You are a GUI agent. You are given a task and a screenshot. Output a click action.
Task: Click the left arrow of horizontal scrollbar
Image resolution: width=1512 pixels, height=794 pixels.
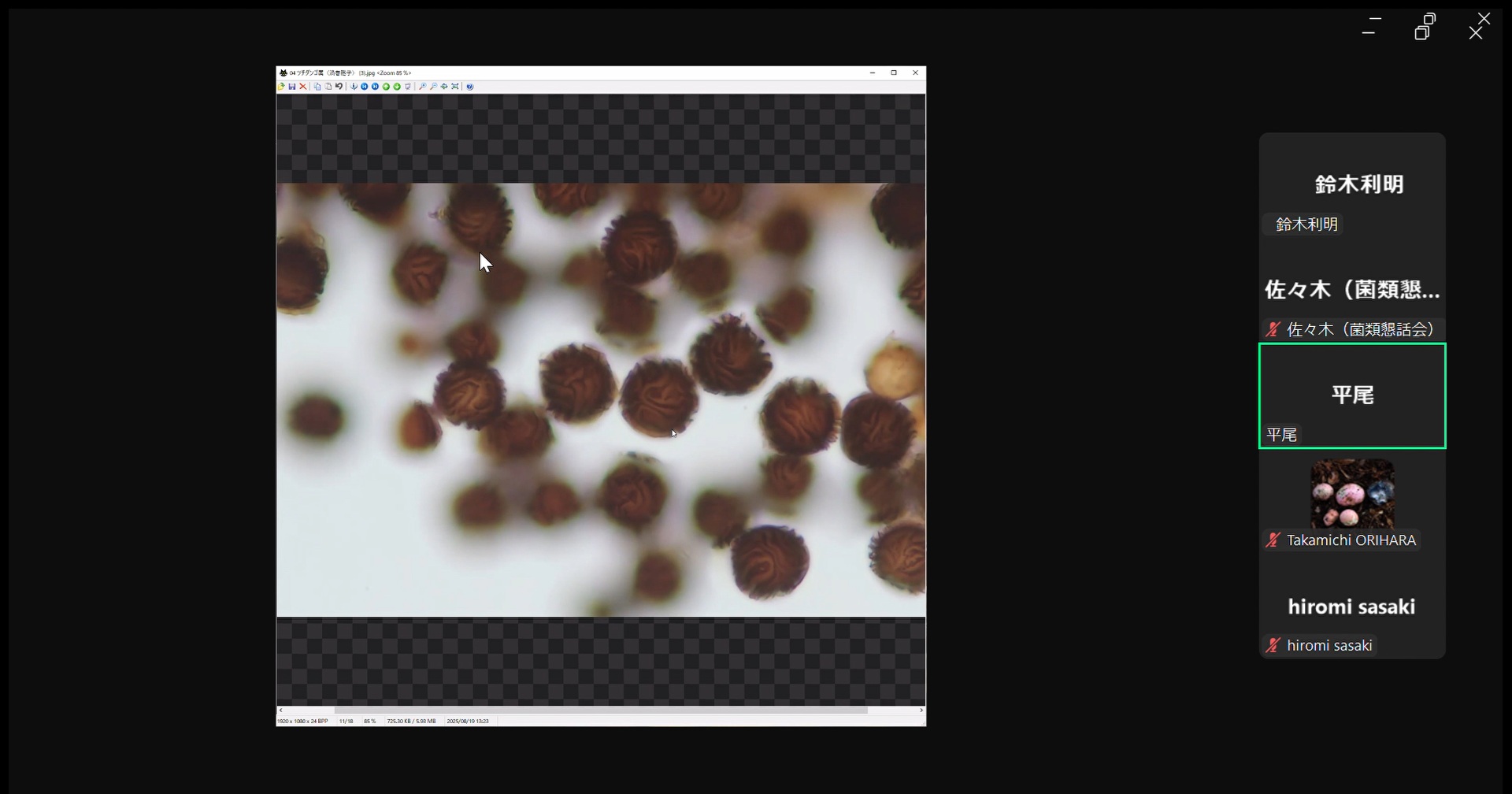[280, 711]
